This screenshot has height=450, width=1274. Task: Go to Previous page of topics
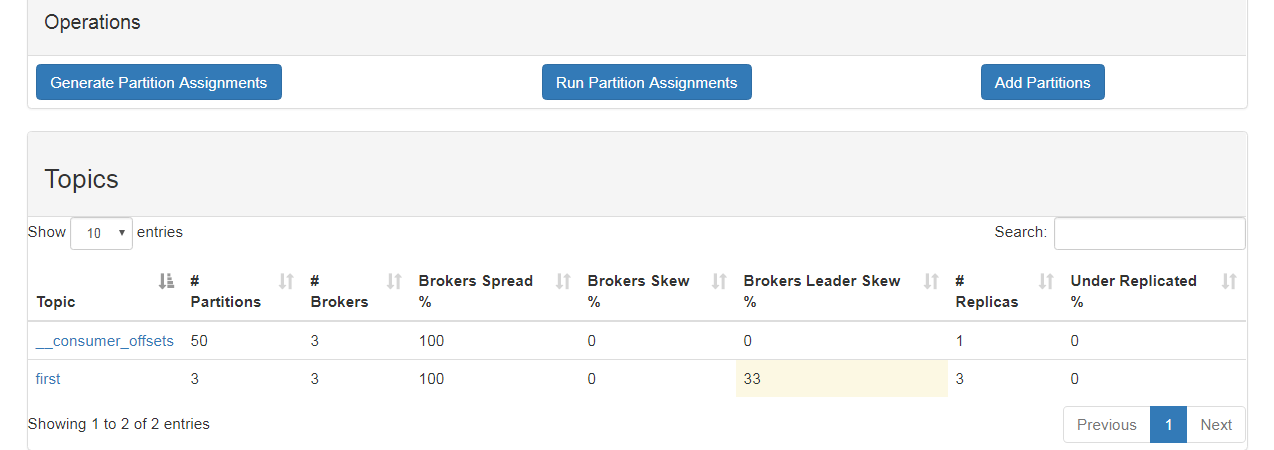click(x=1107, y=424)
